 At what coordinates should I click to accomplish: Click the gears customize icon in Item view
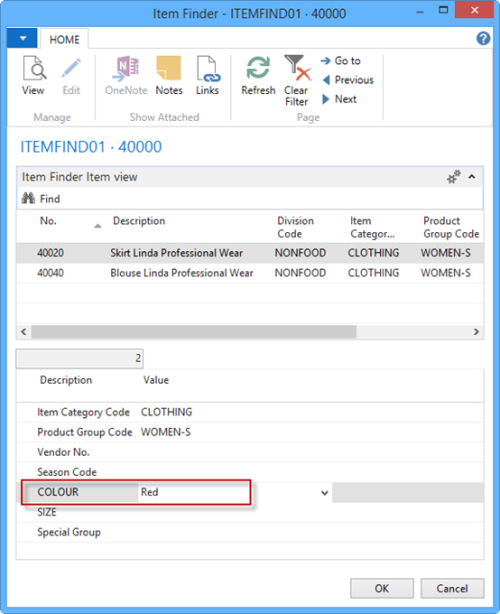click(454, 177)
